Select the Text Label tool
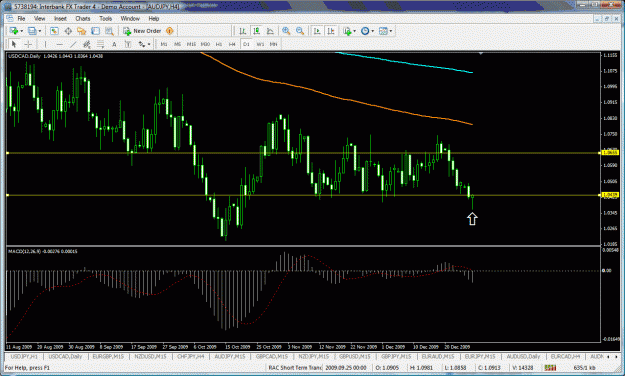 (128, 44)
